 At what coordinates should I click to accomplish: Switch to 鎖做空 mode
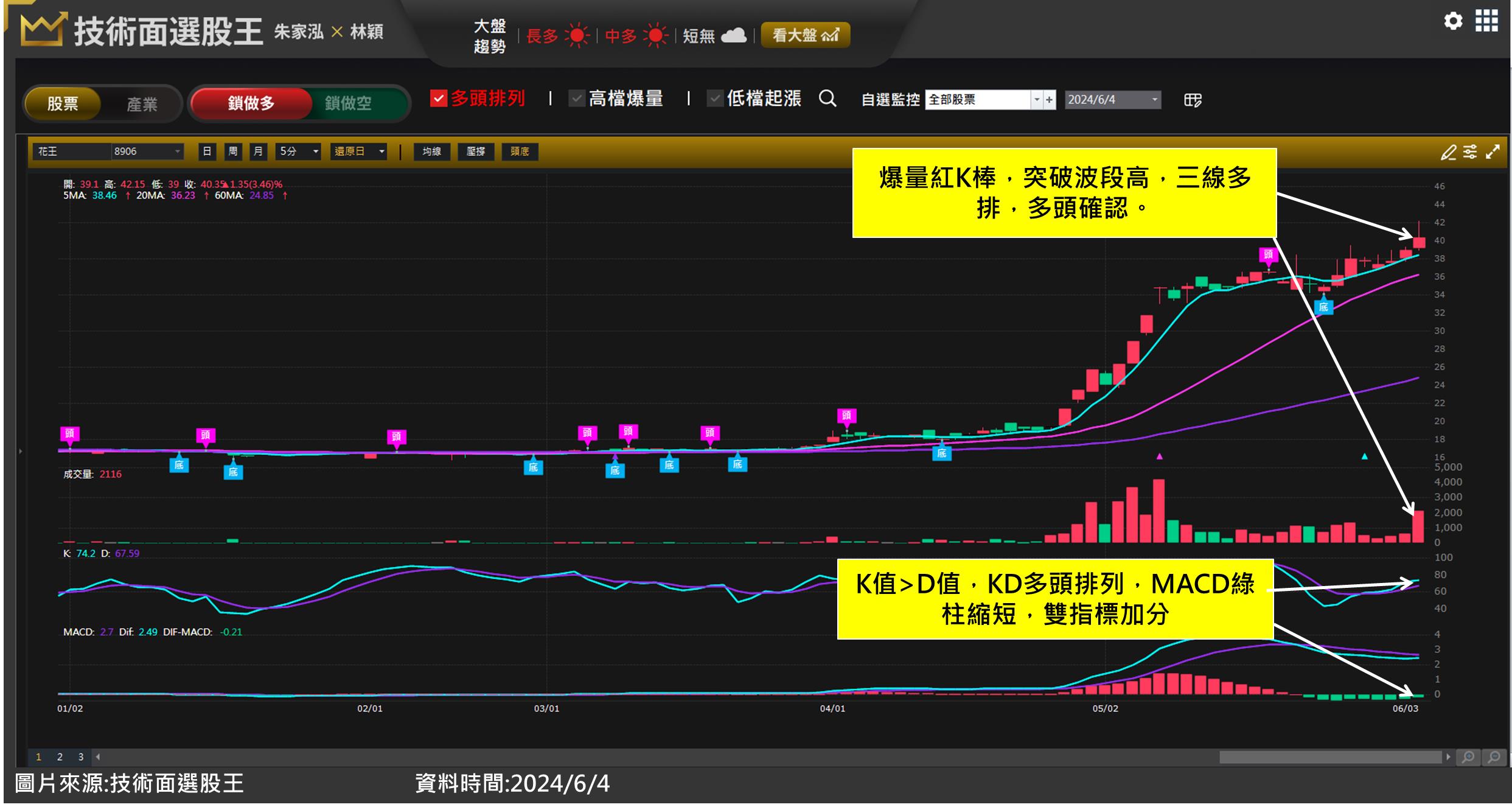point(348,103)
